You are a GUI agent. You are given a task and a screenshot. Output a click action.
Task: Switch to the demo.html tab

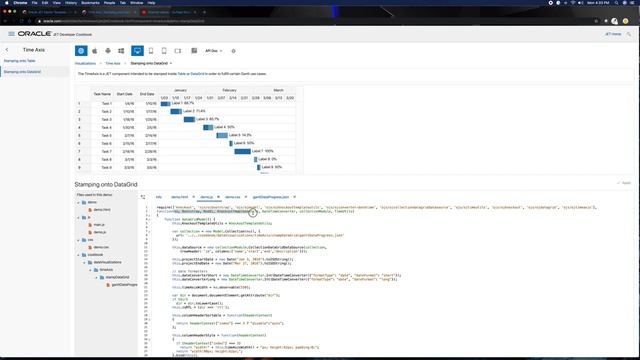point(180,197)
